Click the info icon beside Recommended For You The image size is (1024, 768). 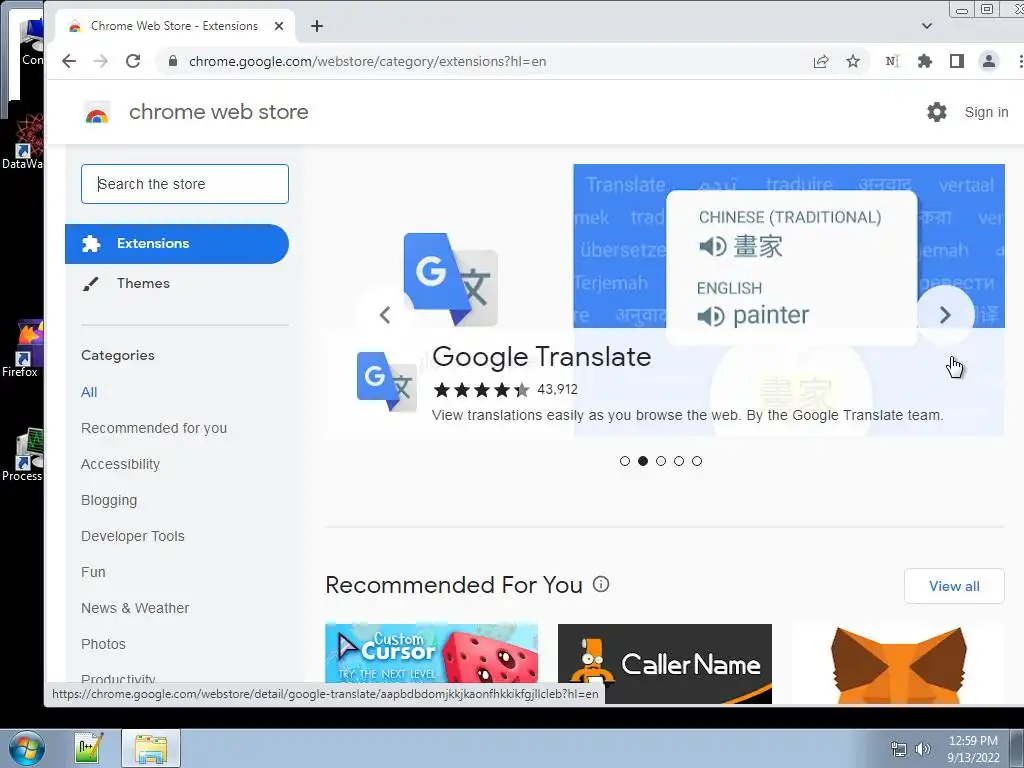(x=601, y=584)
